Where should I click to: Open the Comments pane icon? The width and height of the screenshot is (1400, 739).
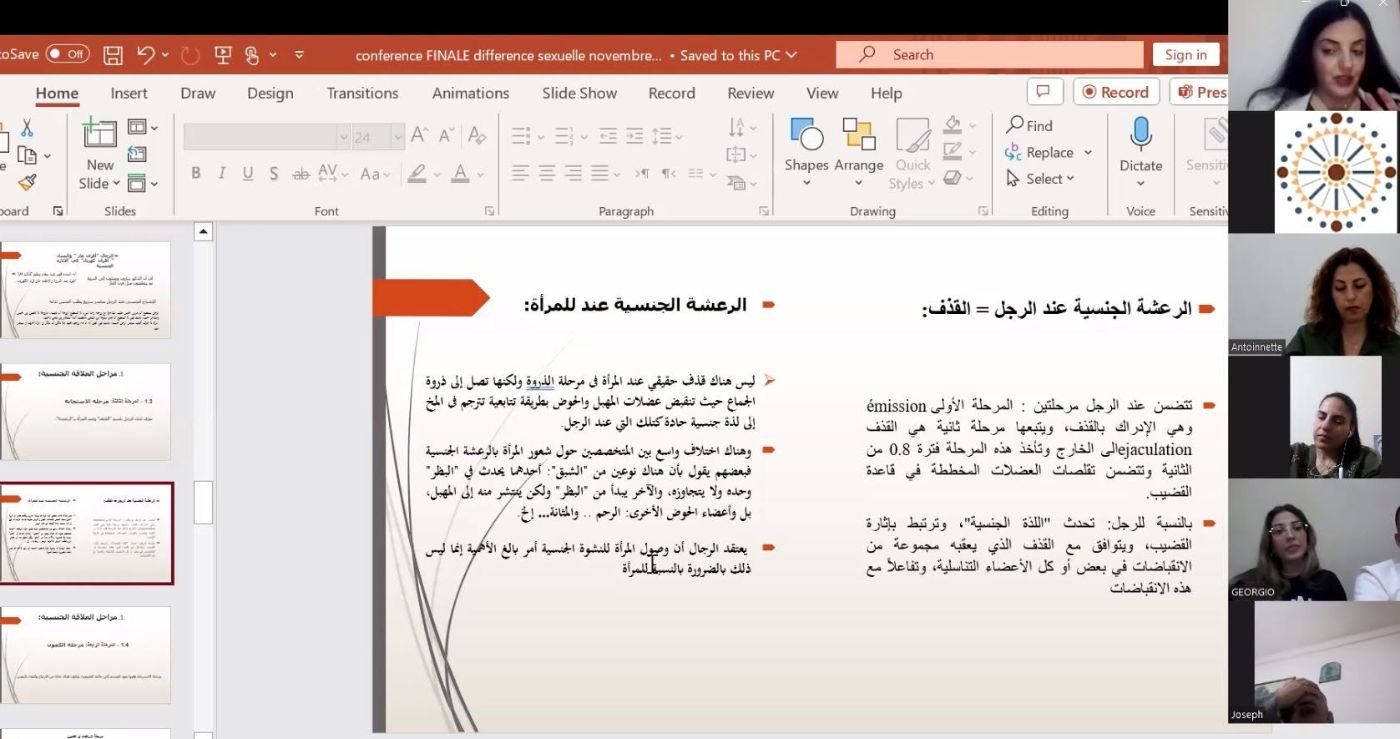click(x=1044, y=92)
